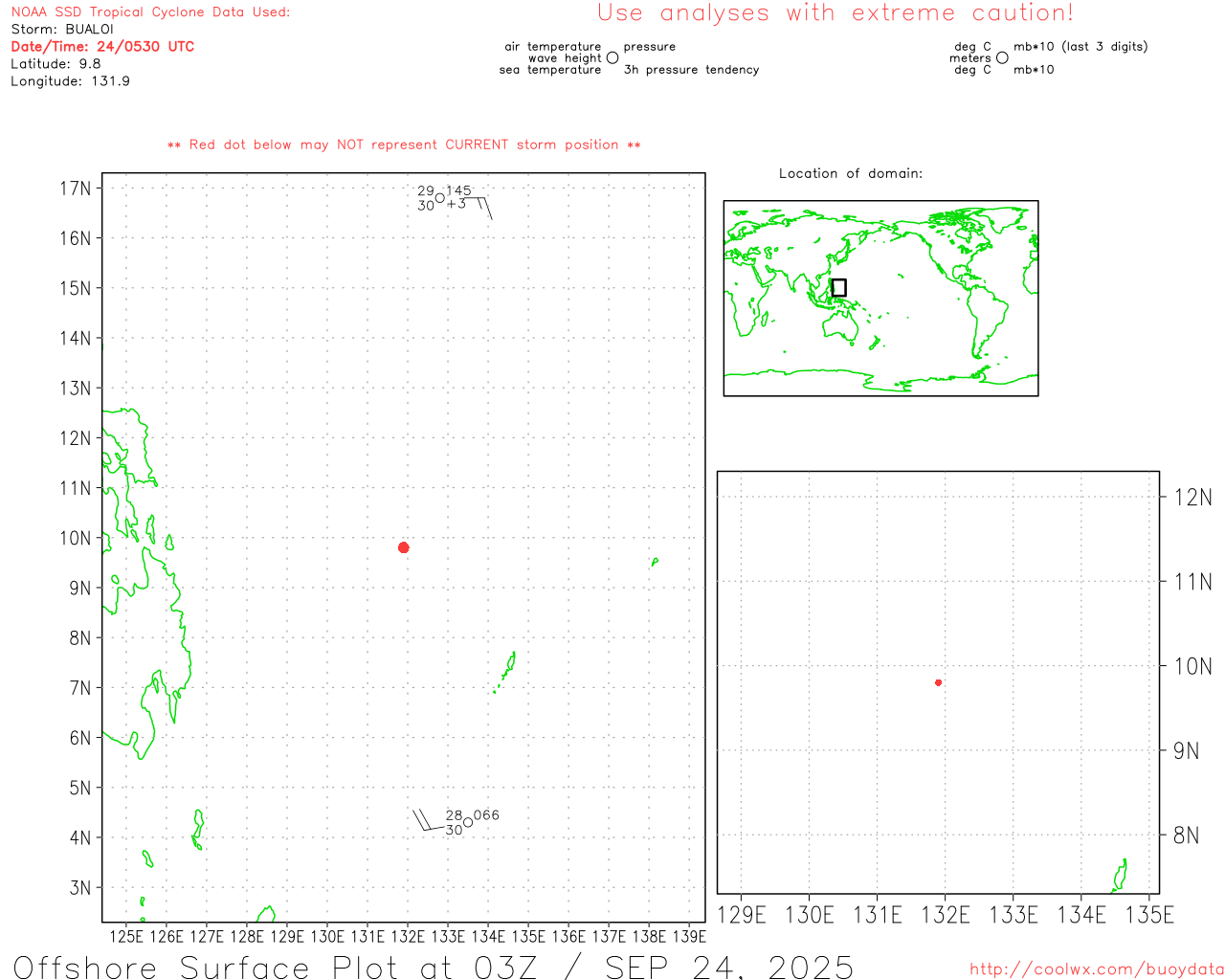Click the '137E' longitude label on main map
The width and height of the screenshot is (1225, 980).
pyautogui.click(x=609, y=937)
